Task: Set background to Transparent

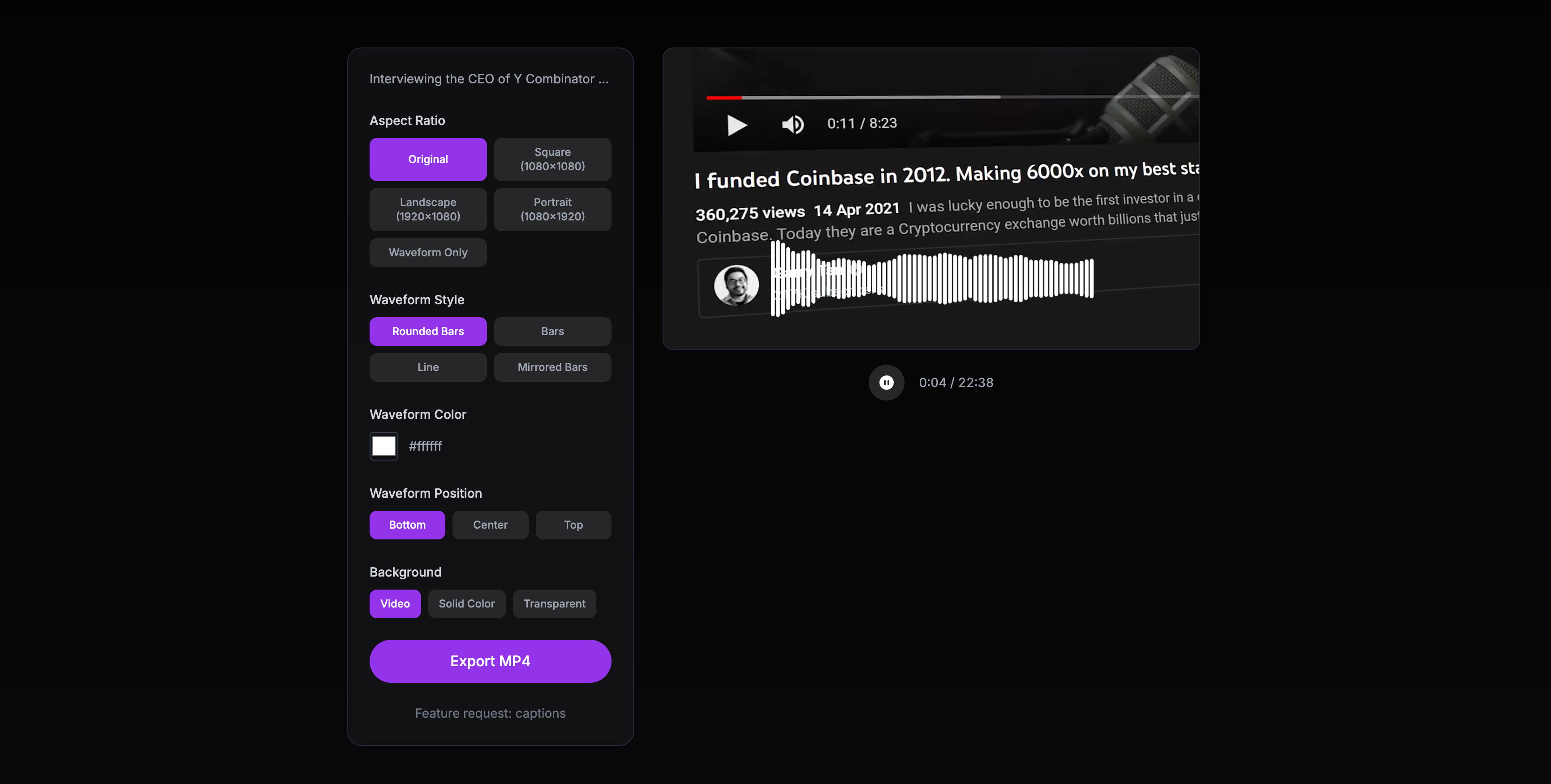Action: [554, 603]
